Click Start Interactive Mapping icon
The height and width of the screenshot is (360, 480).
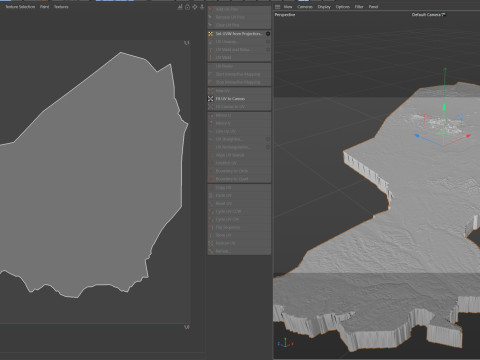tap(210, 74)
